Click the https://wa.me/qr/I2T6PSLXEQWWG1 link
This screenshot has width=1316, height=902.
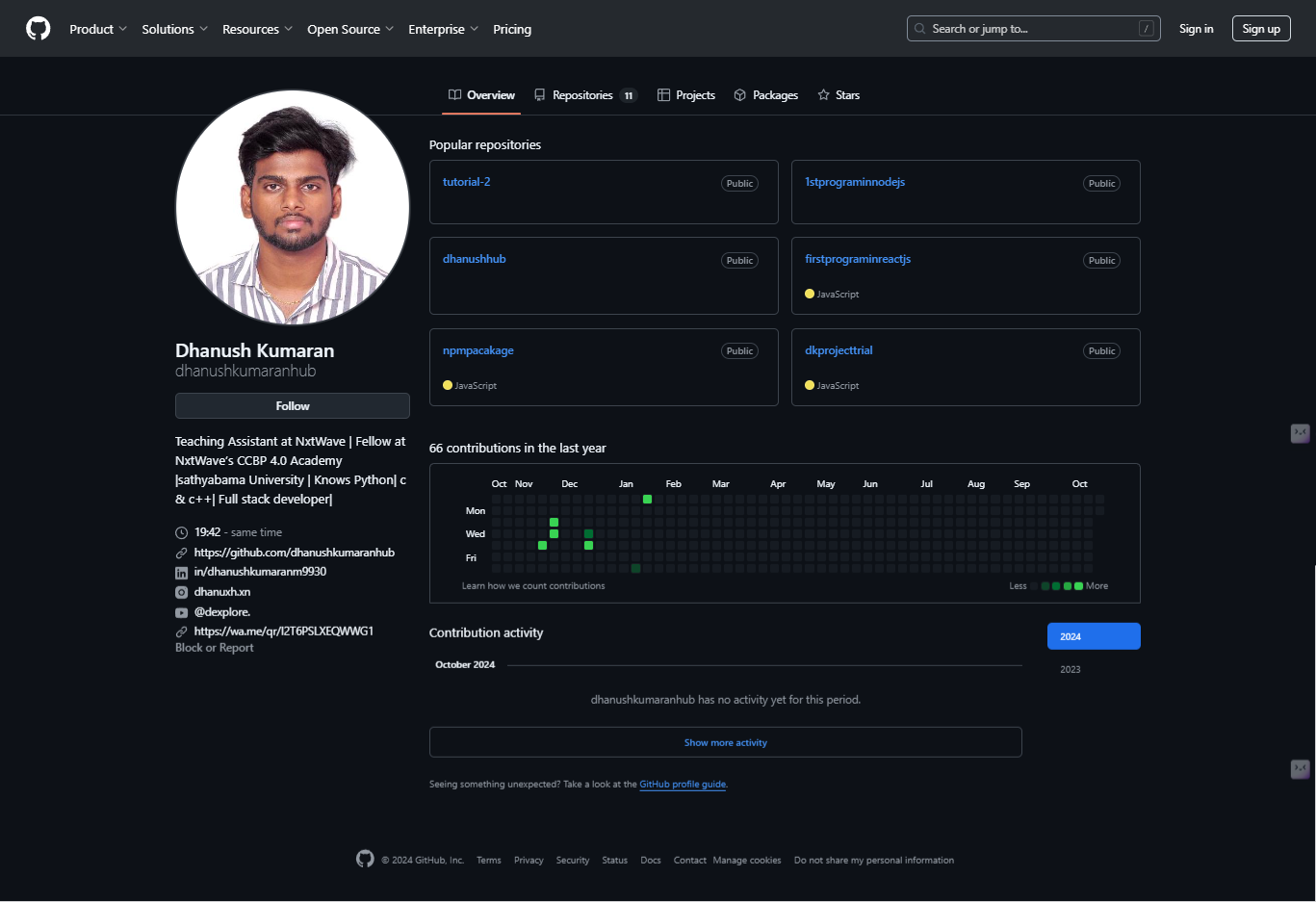pos(284,631)
